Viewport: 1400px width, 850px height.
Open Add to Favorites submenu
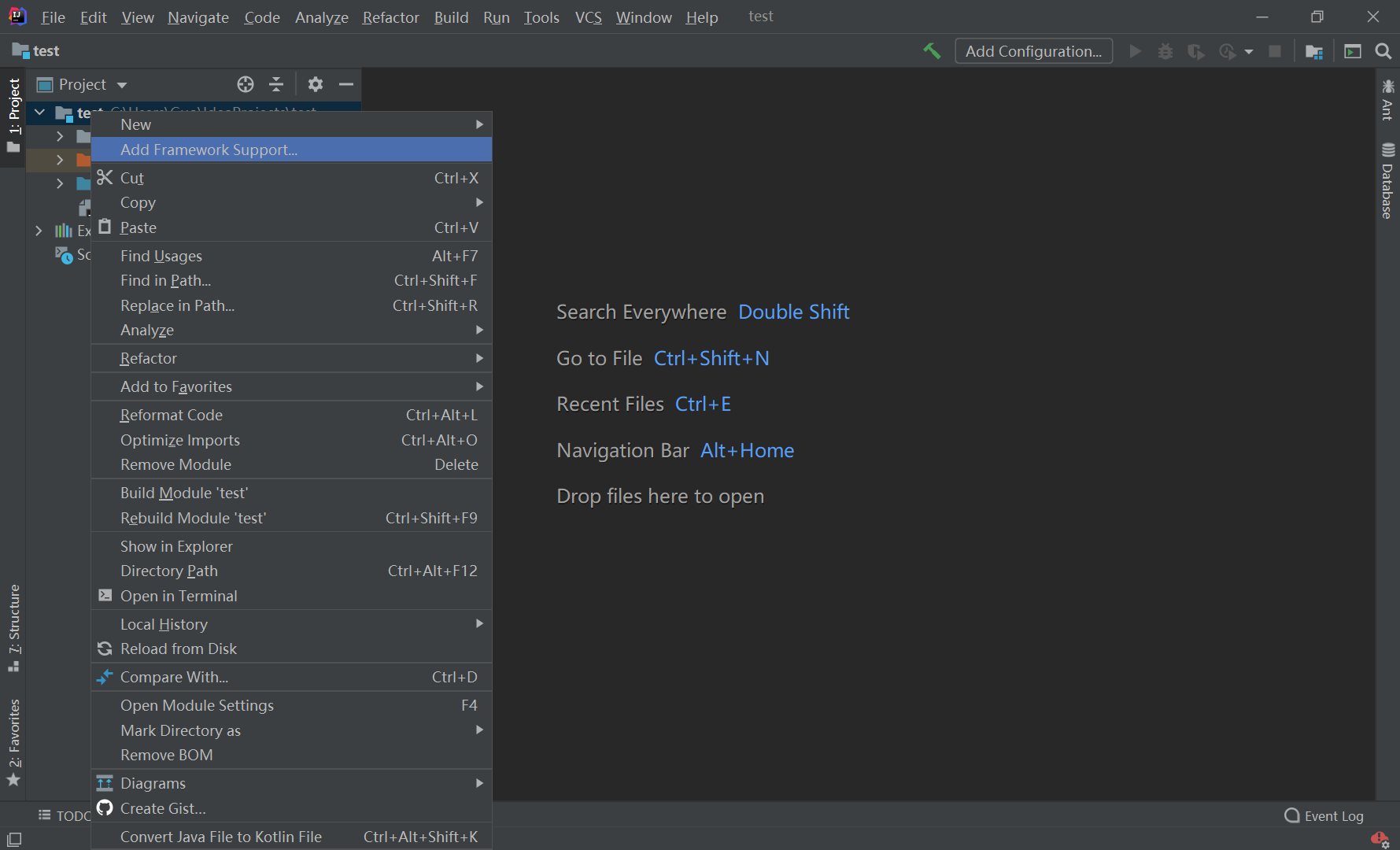point(291,386)
